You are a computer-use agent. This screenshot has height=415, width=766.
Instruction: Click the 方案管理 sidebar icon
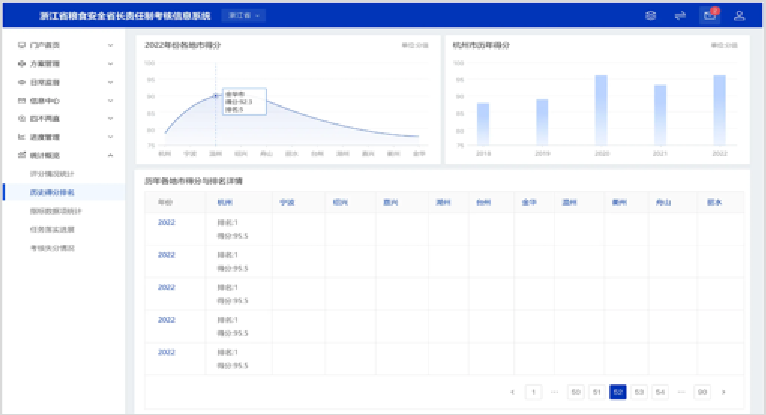(x=22, y=64)
